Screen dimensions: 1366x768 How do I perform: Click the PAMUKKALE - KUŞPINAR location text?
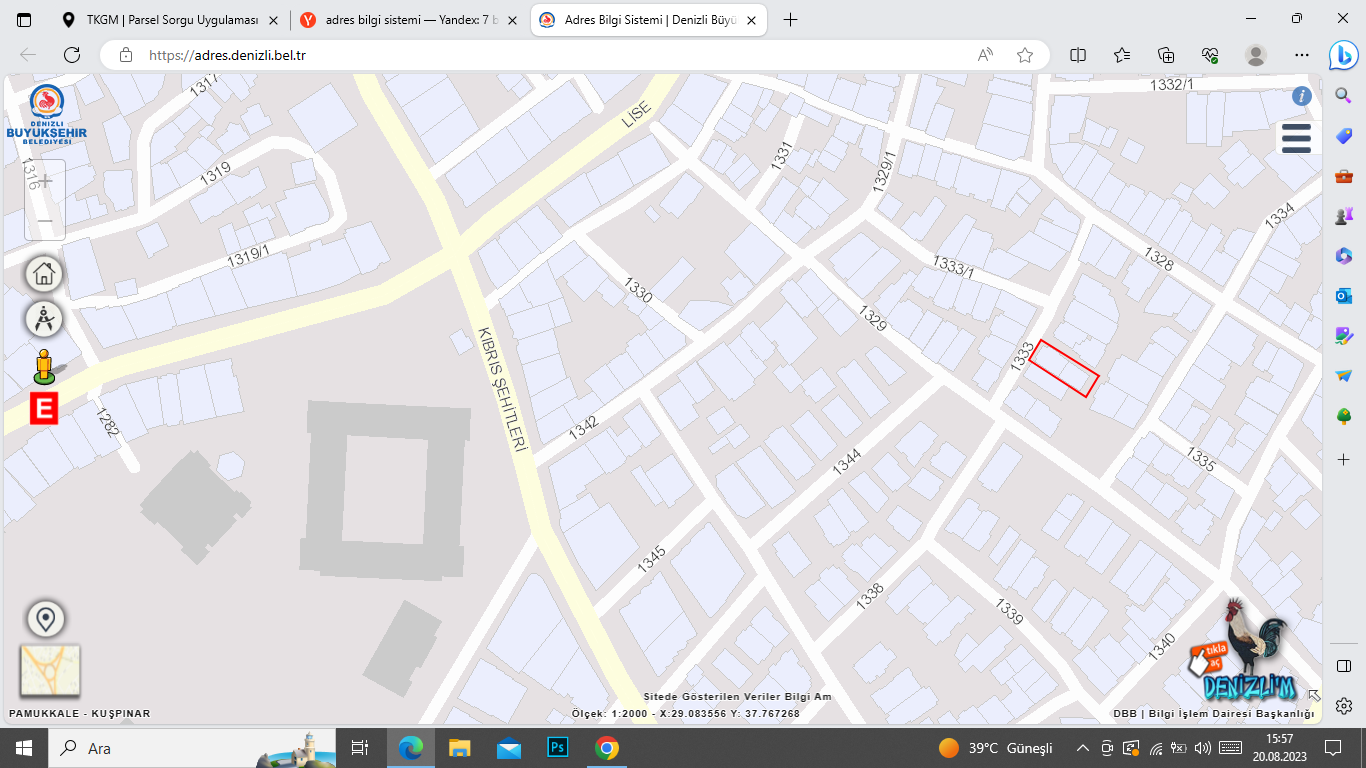point(80,713)
